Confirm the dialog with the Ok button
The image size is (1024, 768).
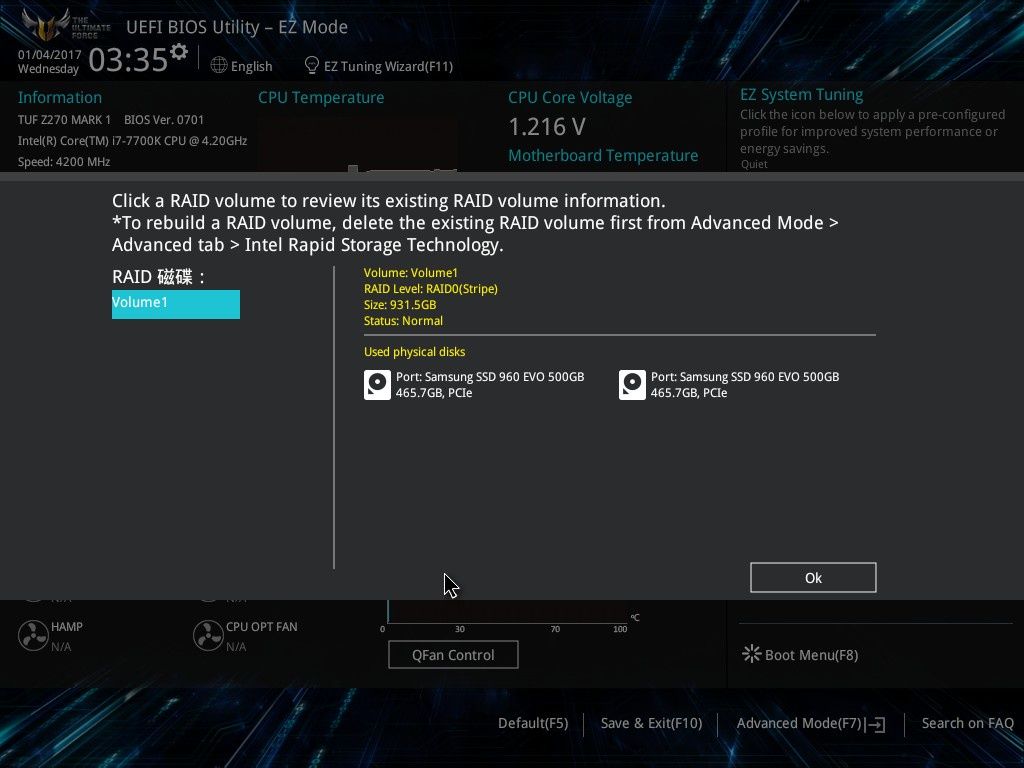[813, 578]
